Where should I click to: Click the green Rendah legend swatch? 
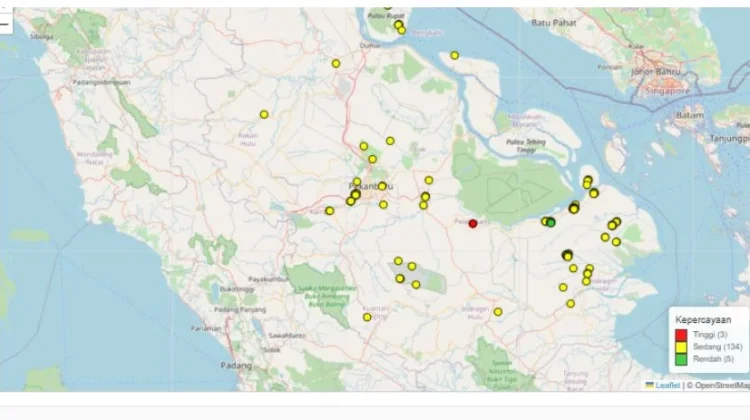coord(682,358)
